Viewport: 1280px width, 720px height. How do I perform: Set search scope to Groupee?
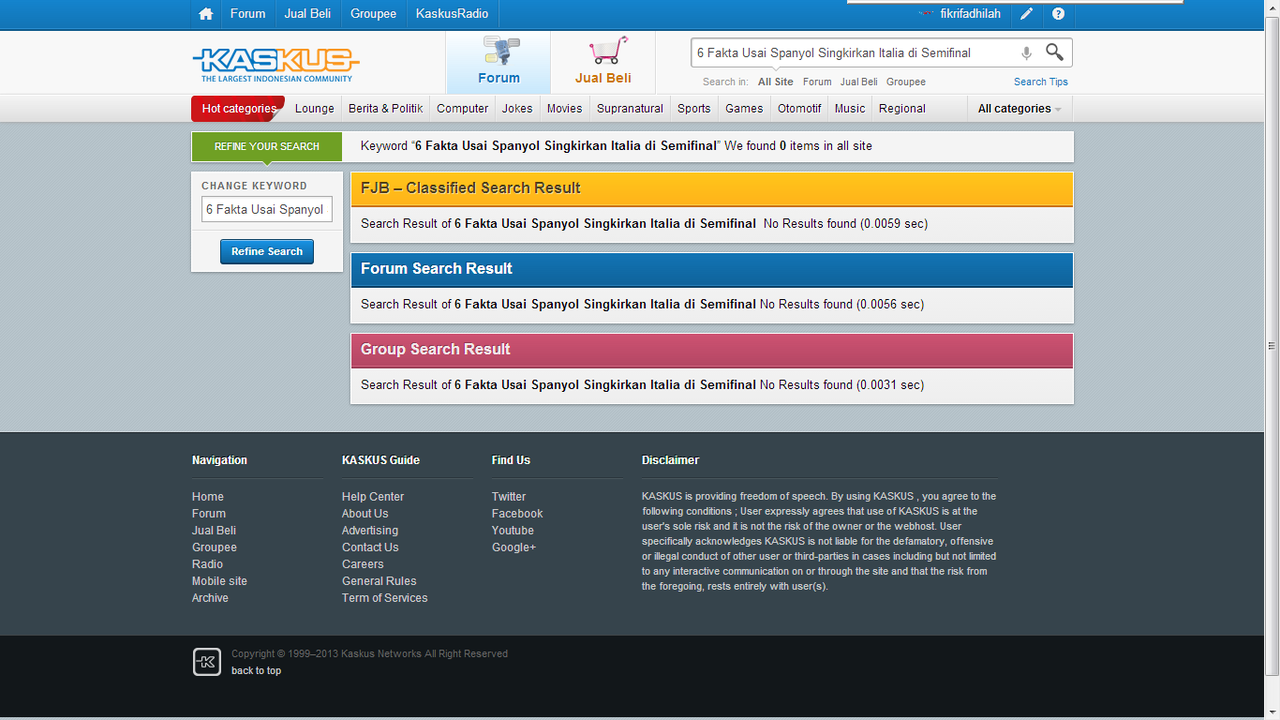(906, 82)
